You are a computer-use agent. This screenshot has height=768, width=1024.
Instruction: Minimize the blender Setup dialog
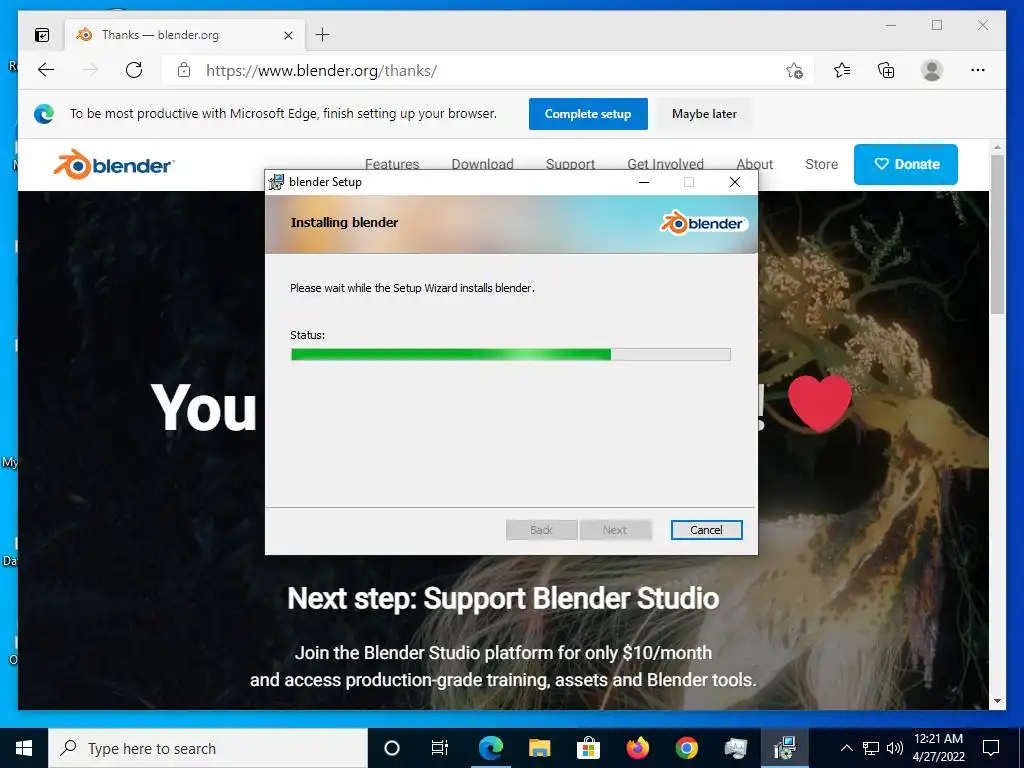tap(644, 182)
